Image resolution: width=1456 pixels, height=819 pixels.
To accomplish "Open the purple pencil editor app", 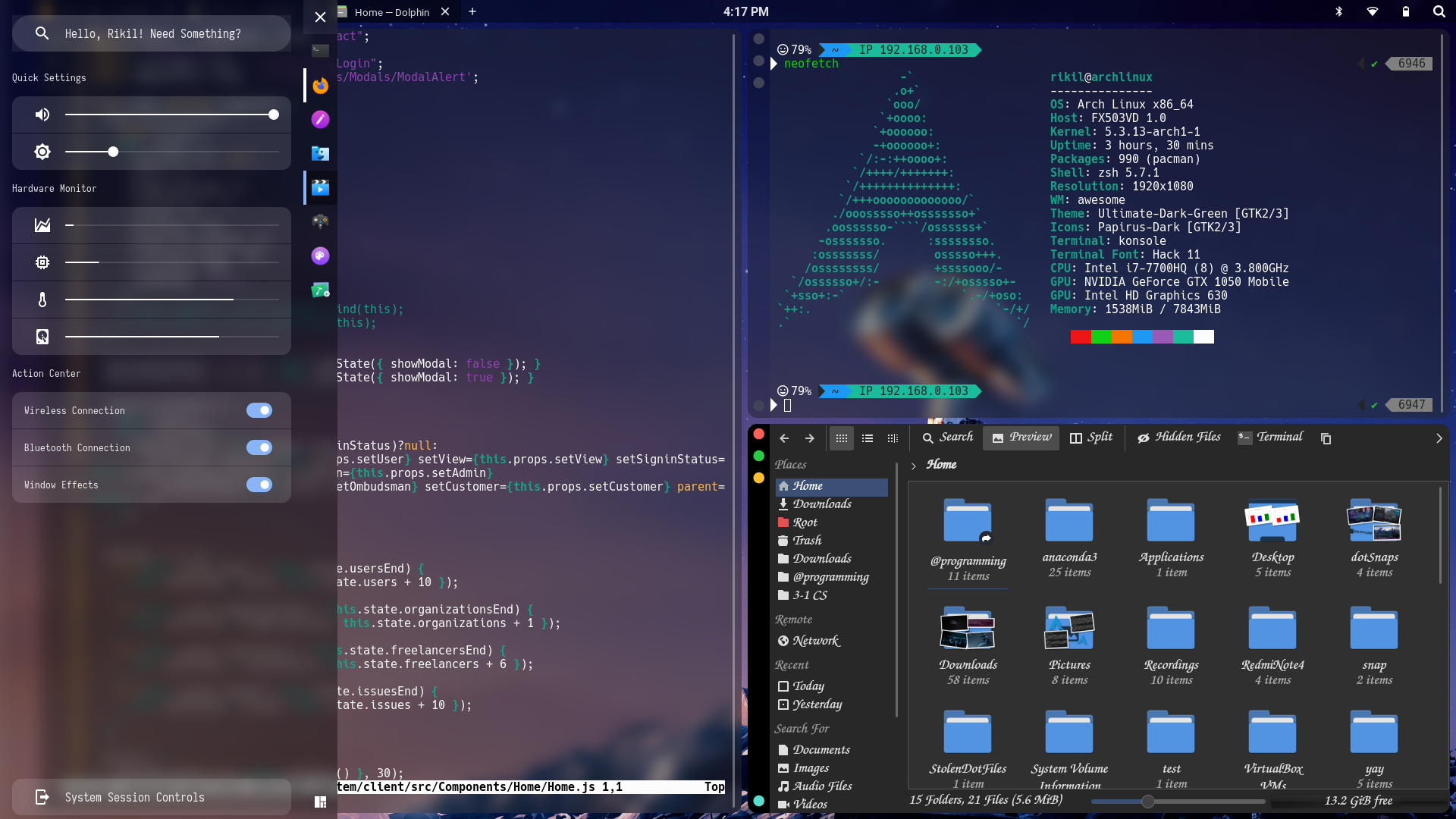I will click(x=320, y=119).
